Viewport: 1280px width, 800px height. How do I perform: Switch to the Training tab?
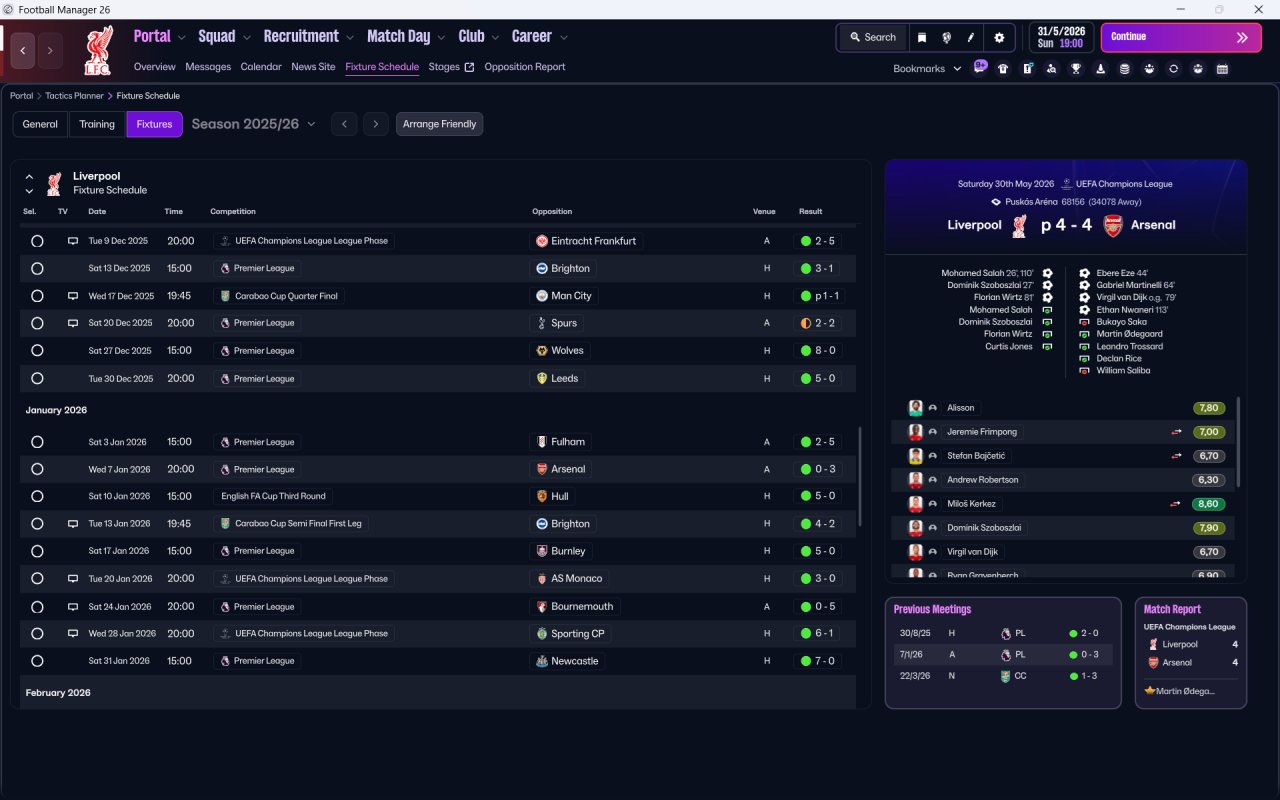[x=97, y=124]
